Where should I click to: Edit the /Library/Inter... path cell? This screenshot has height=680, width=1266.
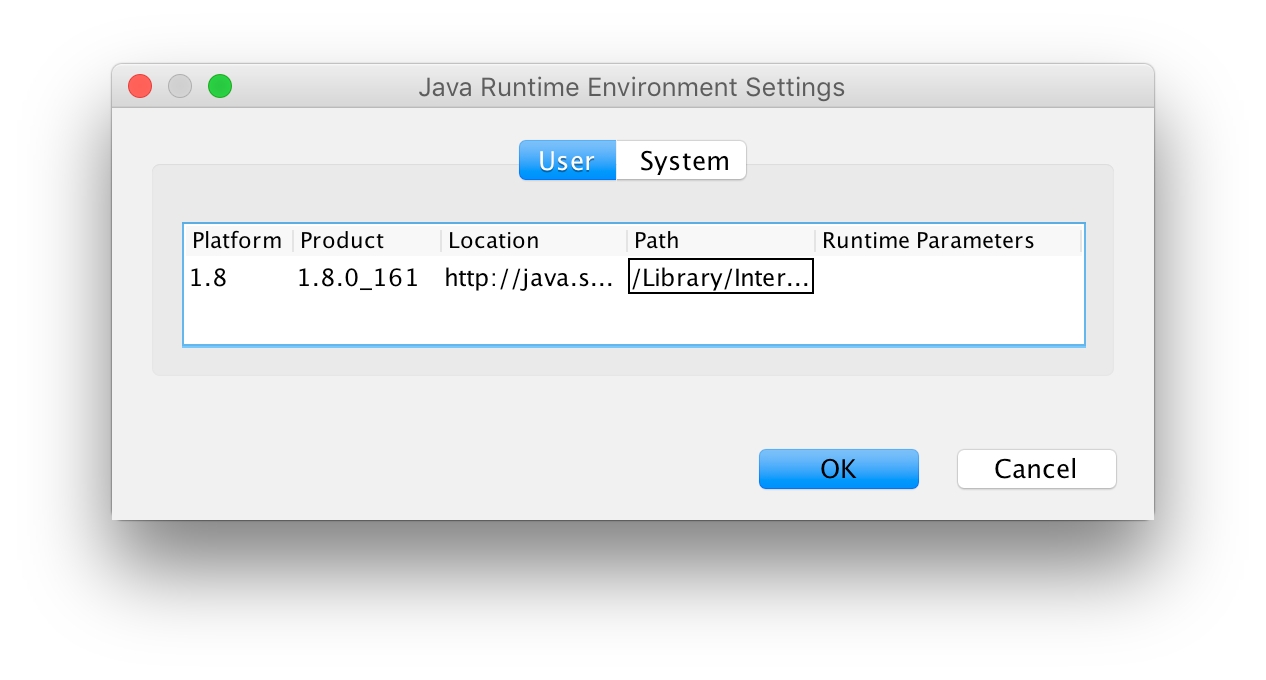(x=721, y=277)
